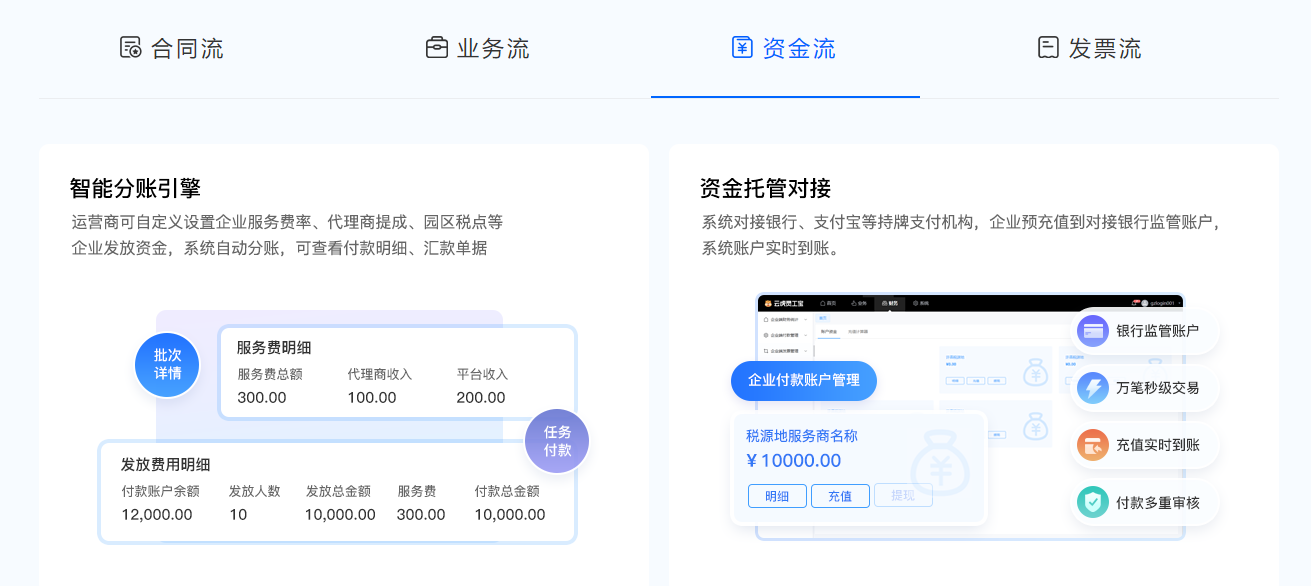
Task: Click the 充值 button on the account card
Action: [x=840, y=495]
